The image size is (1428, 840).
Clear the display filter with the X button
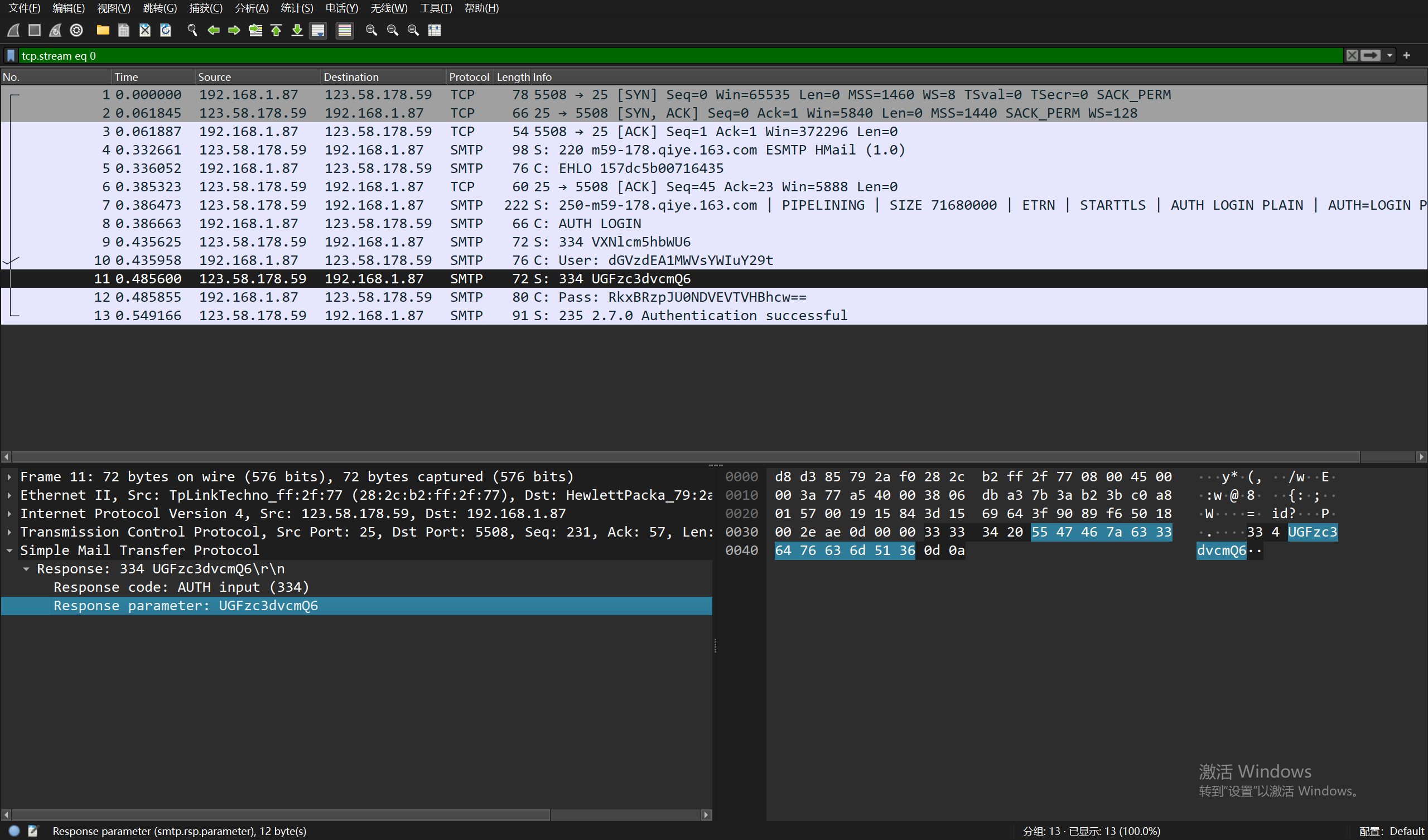tap(1352, 56)
